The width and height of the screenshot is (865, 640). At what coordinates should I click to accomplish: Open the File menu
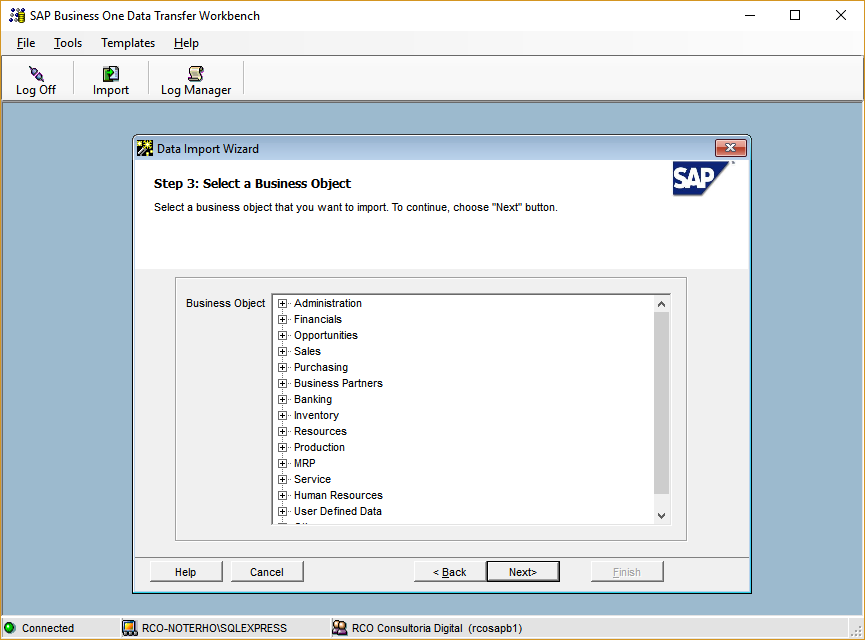26,43
